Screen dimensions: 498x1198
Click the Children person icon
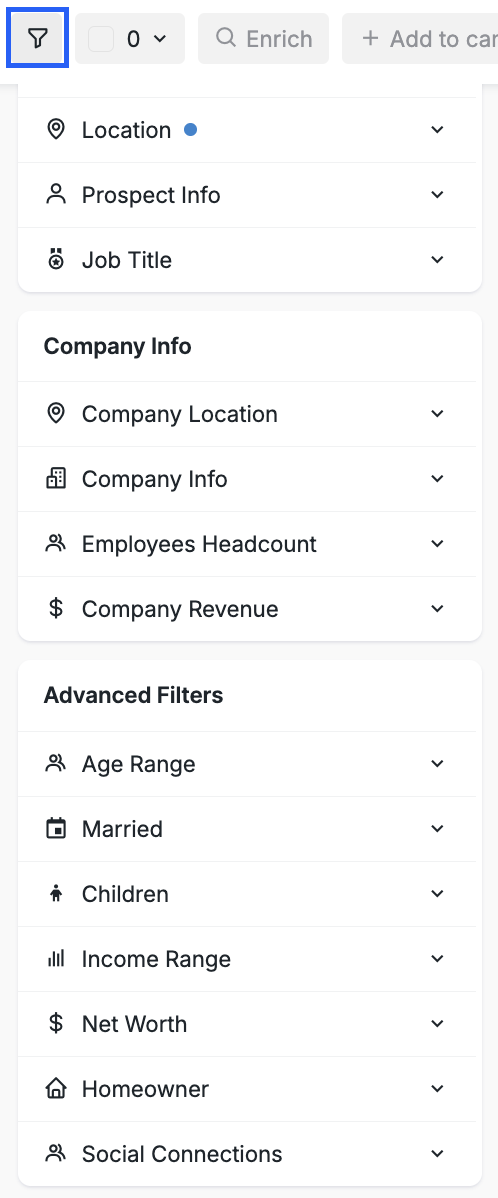[x=56, y=894]
